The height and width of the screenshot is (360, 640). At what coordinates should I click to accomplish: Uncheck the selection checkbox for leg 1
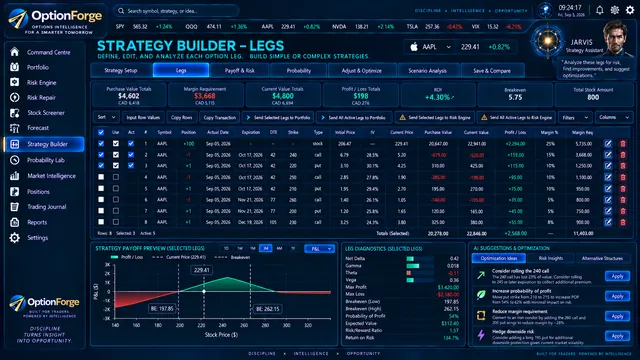pyautogui.click(x=101, y=144)
